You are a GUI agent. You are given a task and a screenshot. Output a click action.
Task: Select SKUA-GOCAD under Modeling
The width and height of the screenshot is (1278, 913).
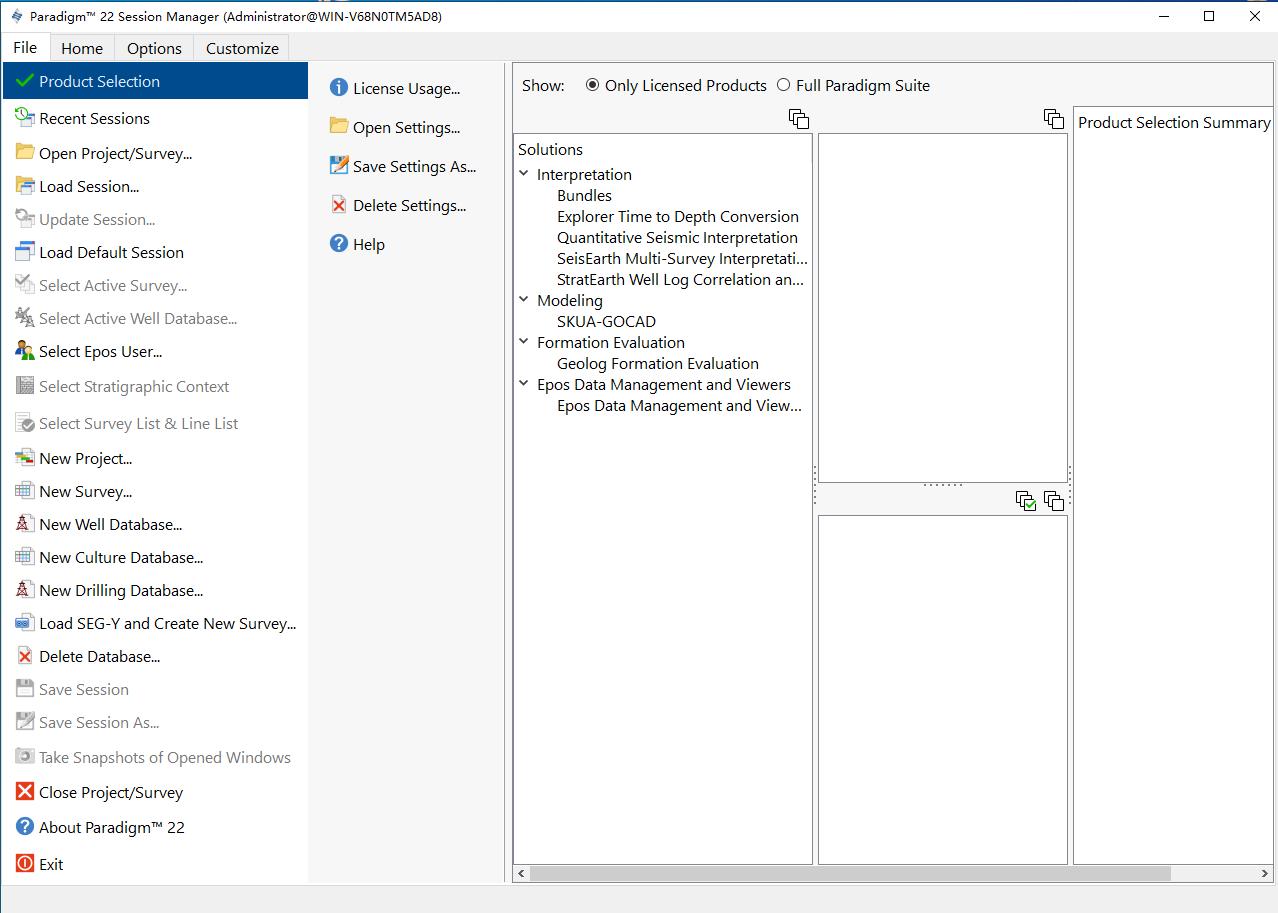(606, 321)
